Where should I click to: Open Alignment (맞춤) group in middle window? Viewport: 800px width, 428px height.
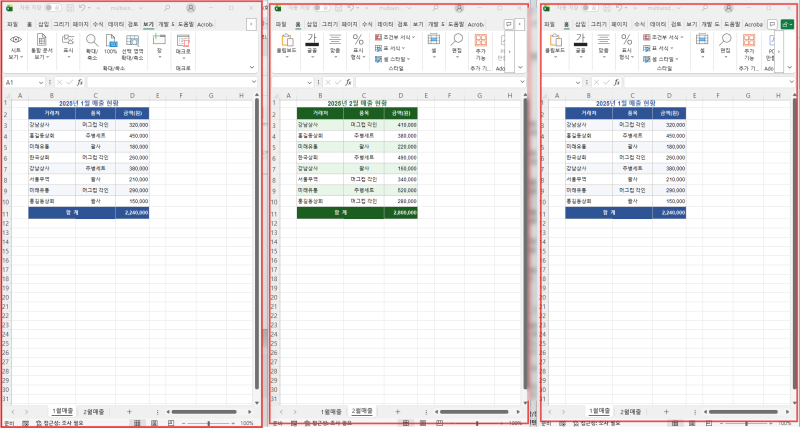[335, 47]
